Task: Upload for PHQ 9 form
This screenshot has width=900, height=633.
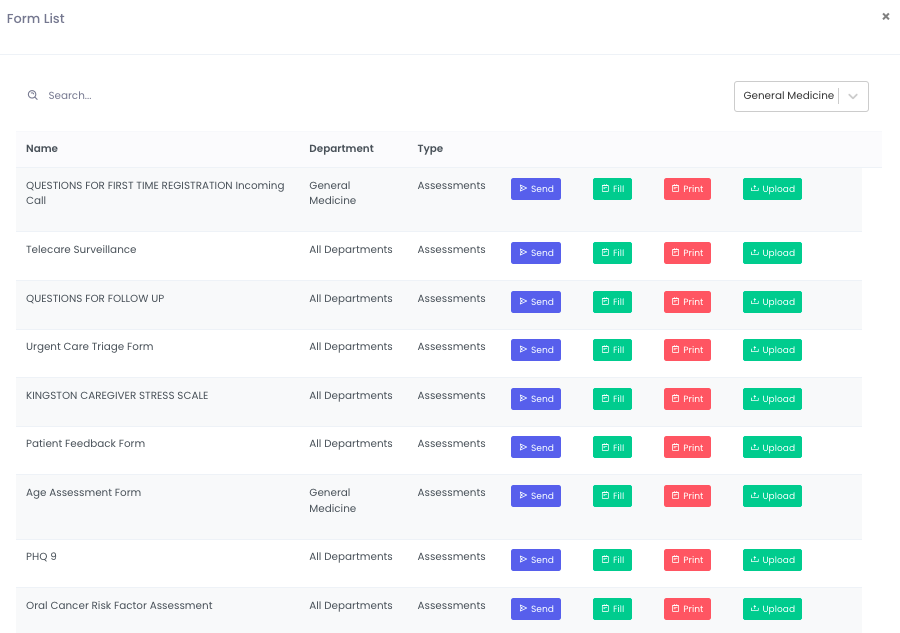Action: tap(772, 560)
